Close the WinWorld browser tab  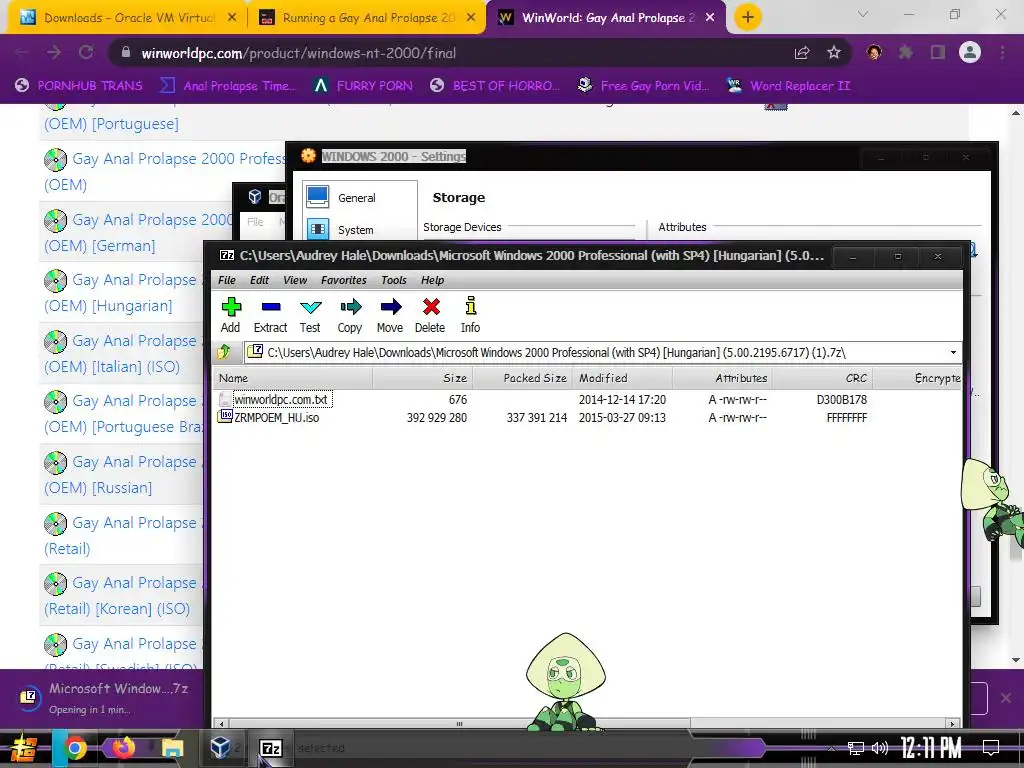(x=710, y=18)
